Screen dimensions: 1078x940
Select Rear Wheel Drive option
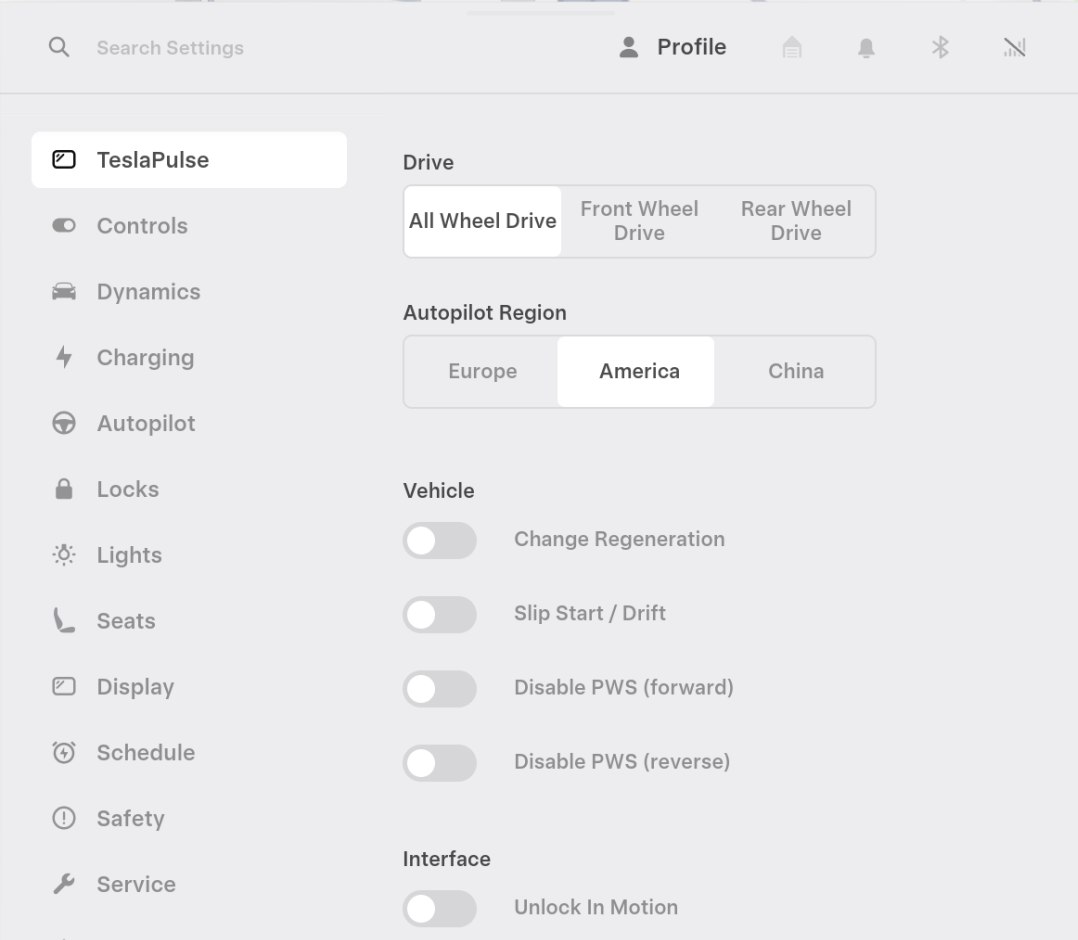tap(796, 221)
